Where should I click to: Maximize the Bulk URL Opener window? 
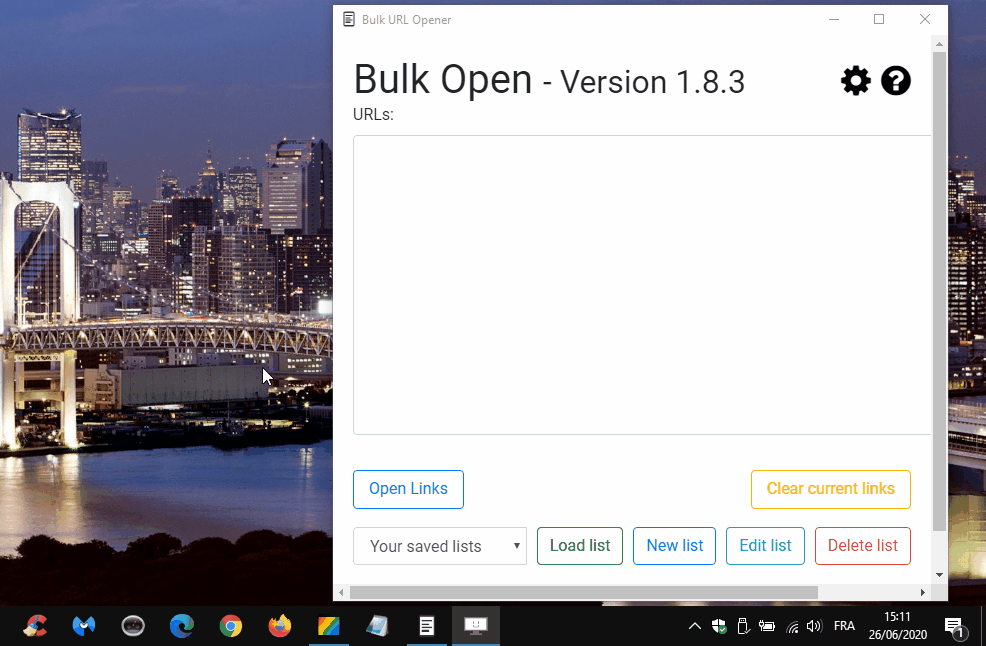click(x=879, y=19)
